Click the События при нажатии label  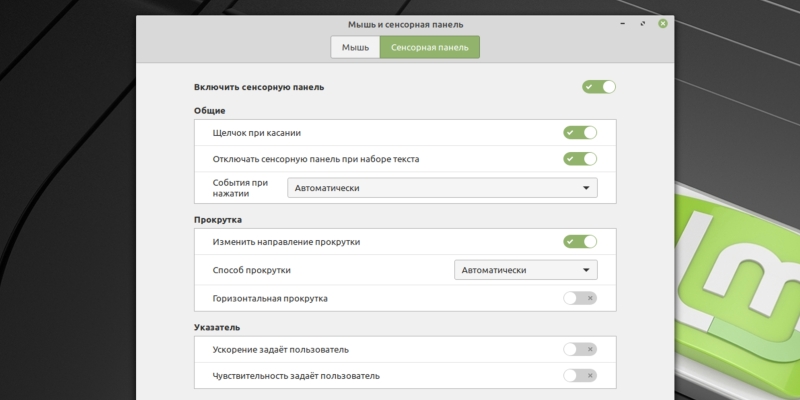click(240, 188)
